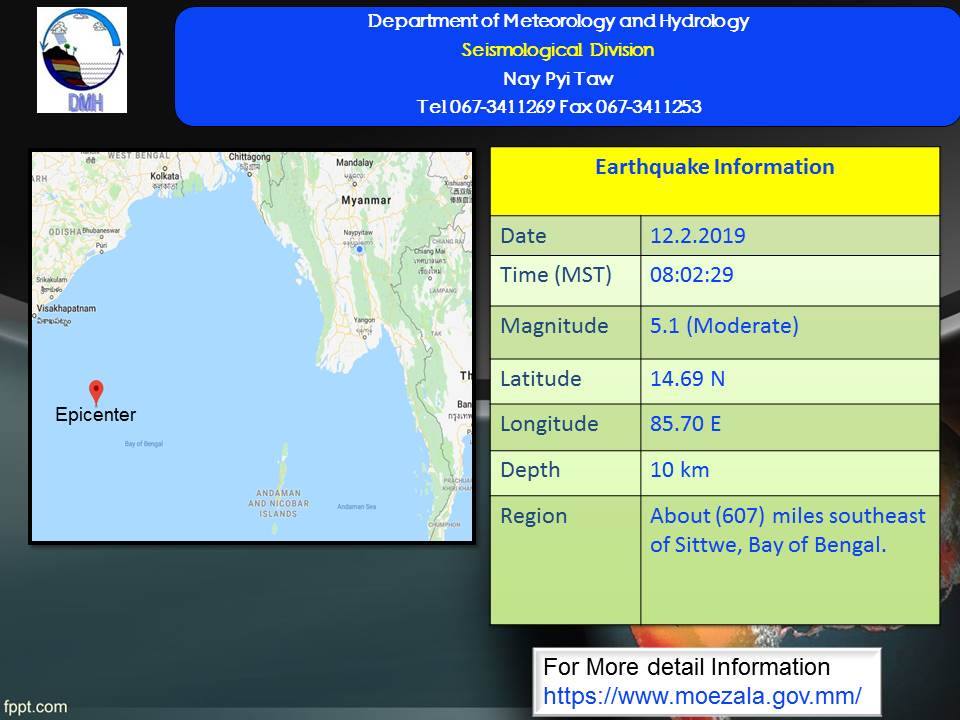Select the yellow Seismological Division heading
This screenshot has height=720, width=960.
coord(558,50)
